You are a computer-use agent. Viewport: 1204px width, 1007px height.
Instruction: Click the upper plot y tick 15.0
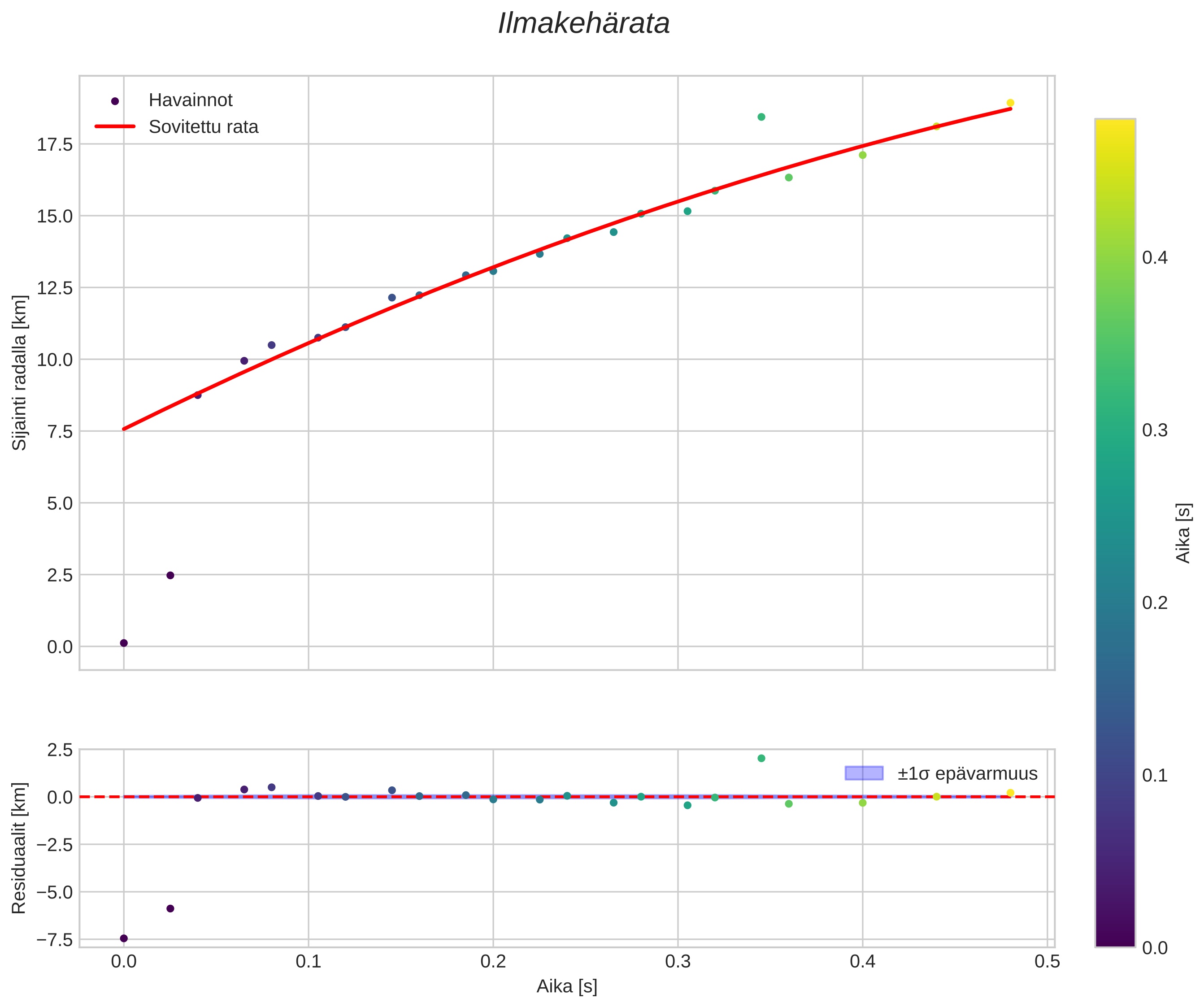[x=55, y=217]
